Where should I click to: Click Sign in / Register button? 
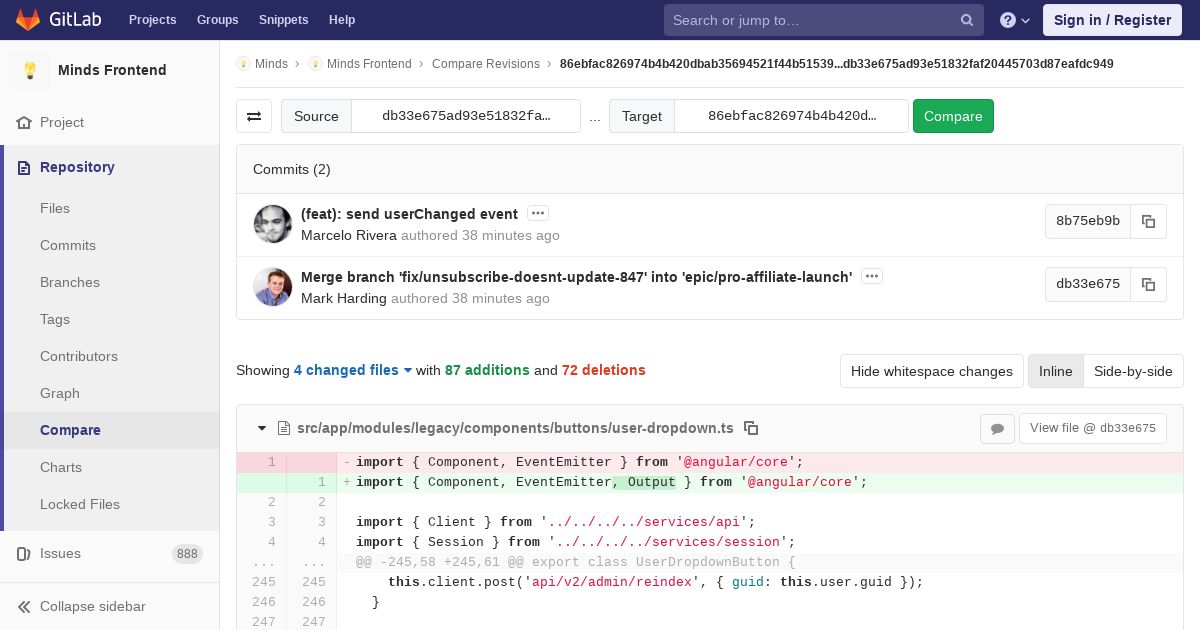point(1112,20)
